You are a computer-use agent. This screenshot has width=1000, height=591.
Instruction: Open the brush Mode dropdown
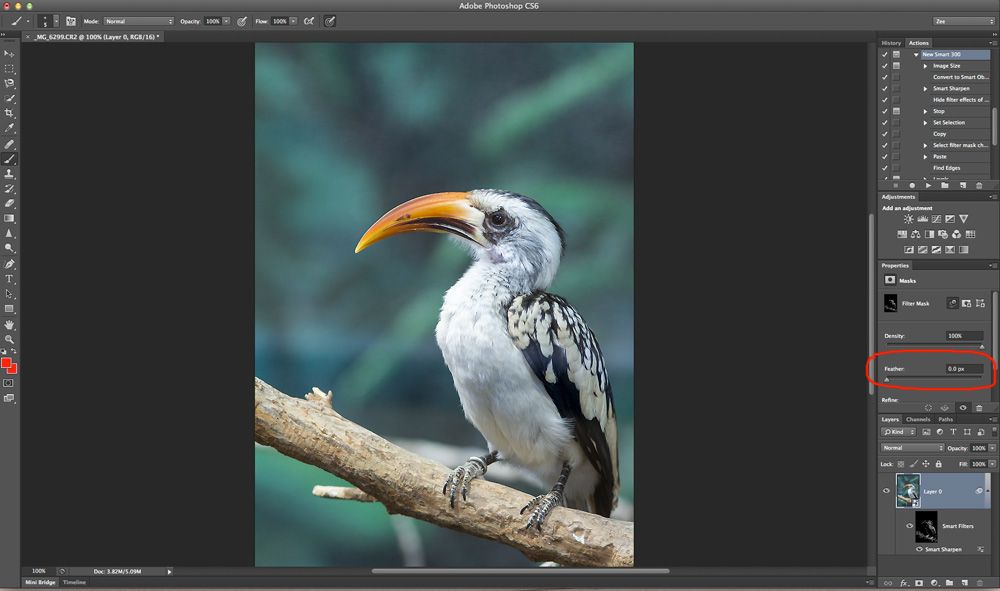(138, 21)
